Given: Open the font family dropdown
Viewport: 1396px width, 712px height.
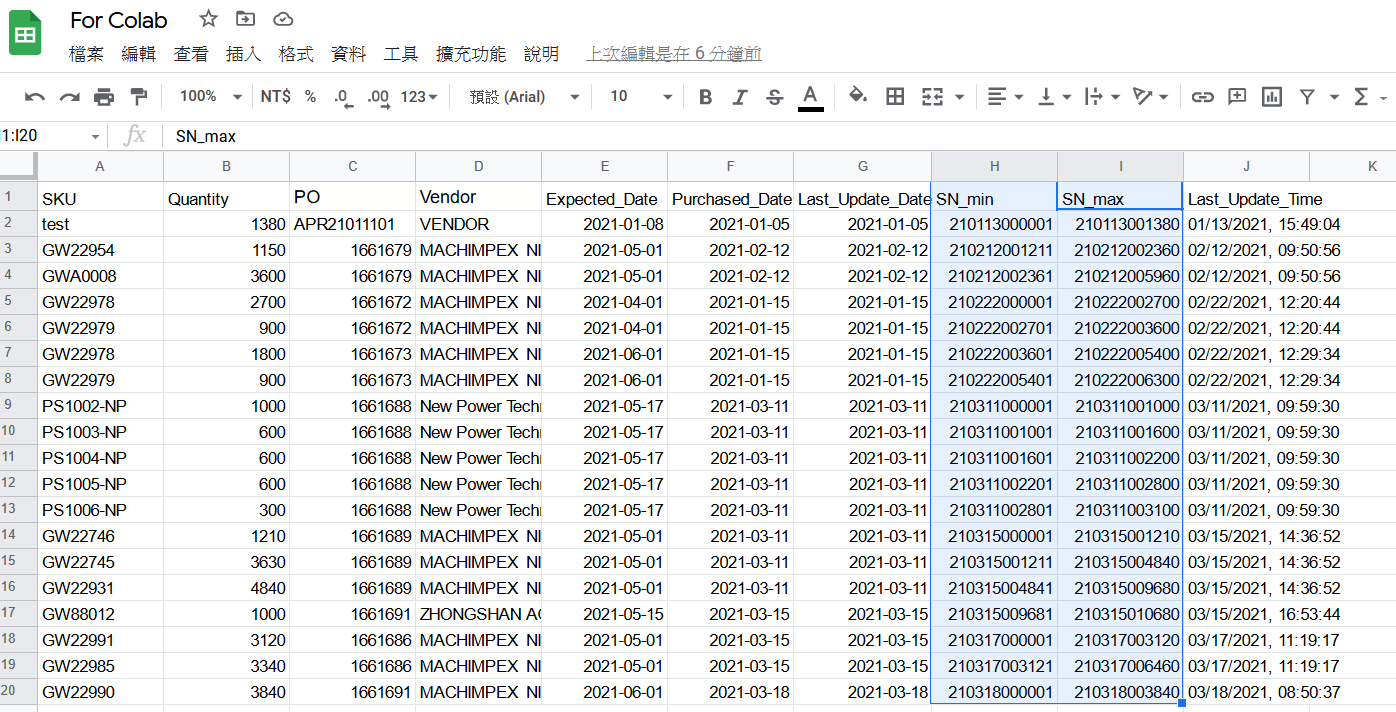Looking at the screenshot, I should coord(520,96).
